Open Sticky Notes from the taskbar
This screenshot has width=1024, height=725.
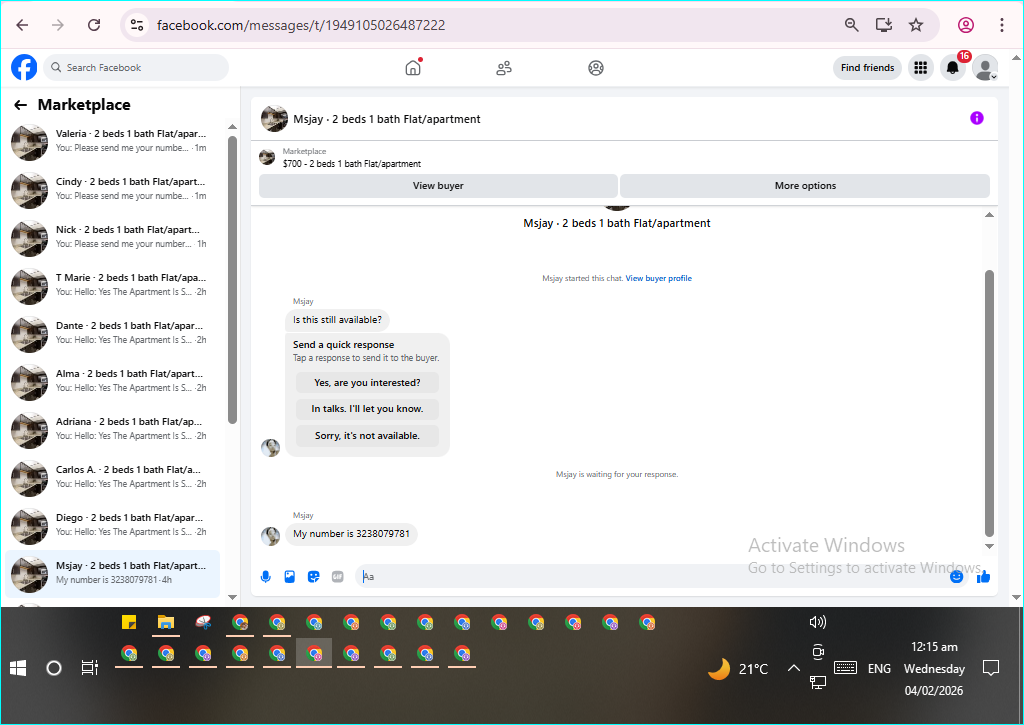click(x=129, y=622)
